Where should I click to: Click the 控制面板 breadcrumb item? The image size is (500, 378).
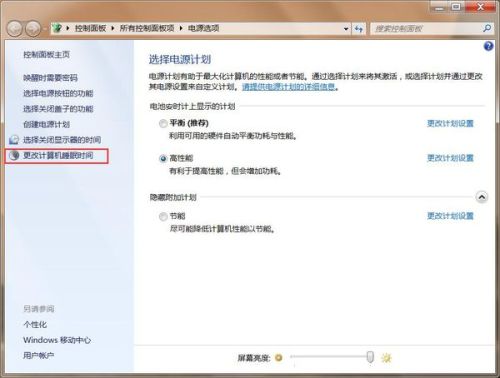click(90, 28)
